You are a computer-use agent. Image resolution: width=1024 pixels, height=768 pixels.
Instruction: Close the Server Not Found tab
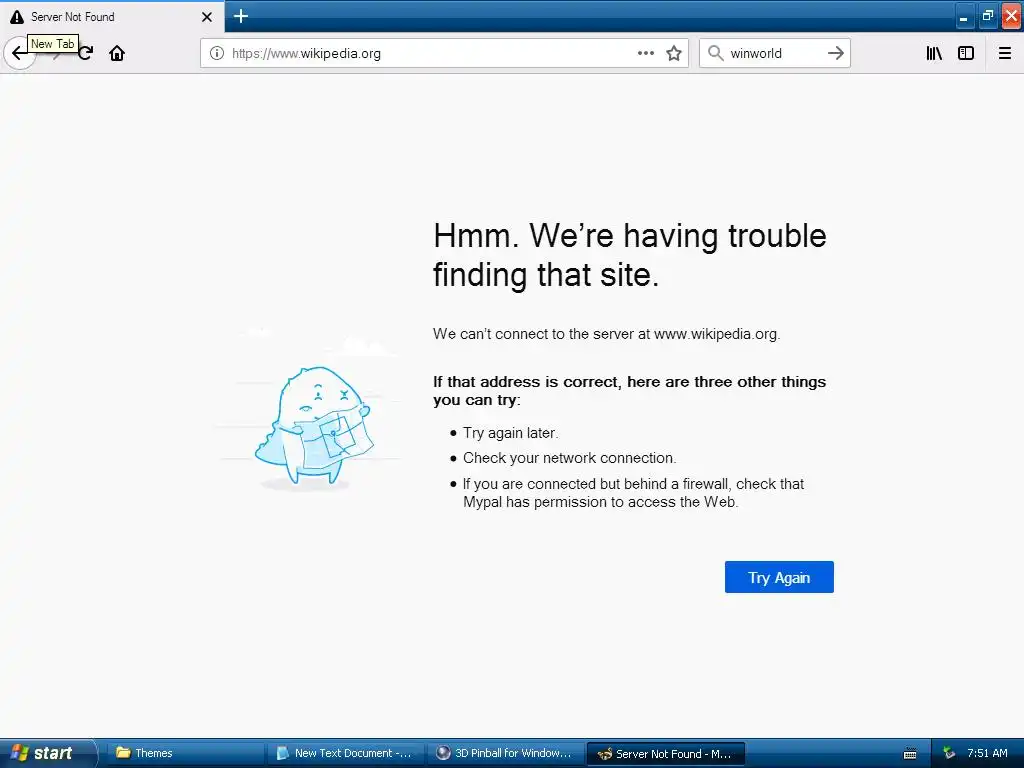pos(207,17)
